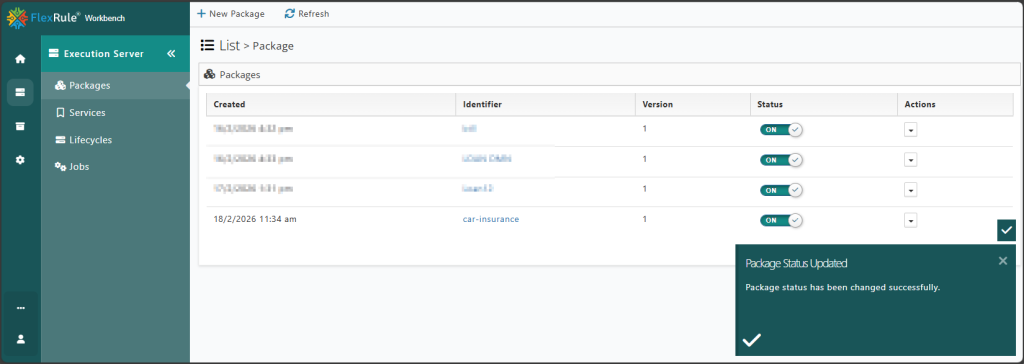Open the actions dropdown in third package row
The height and width of the screenshot is (364, 1024).
(911, 190)
